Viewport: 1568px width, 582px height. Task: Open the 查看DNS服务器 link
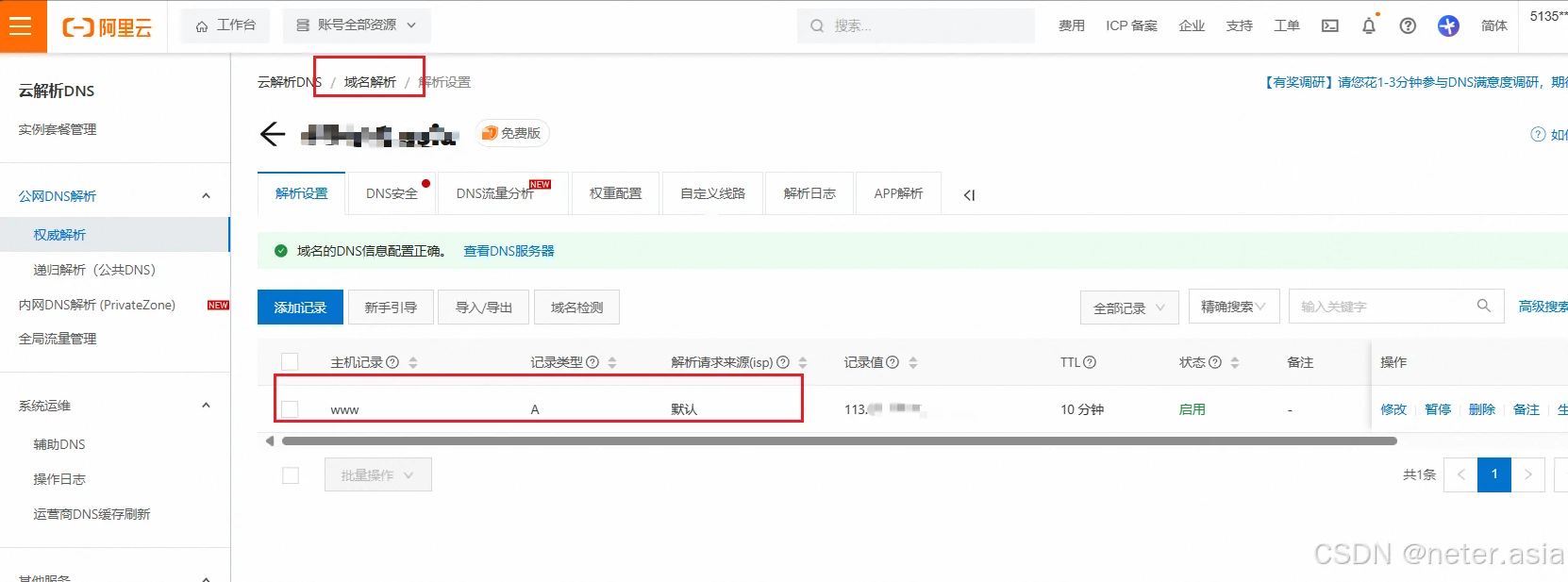tap(509, 251)
